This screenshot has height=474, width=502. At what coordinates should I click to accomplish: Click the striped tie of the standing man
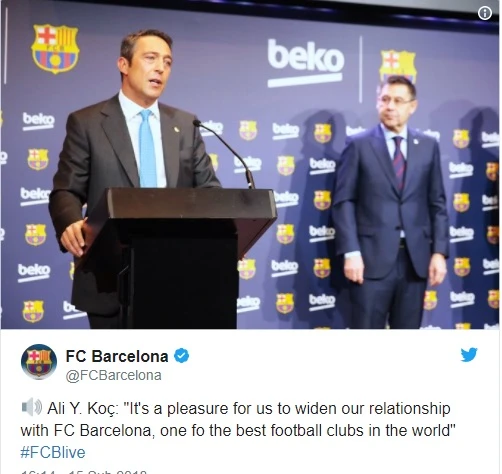[x=399, y=163]
